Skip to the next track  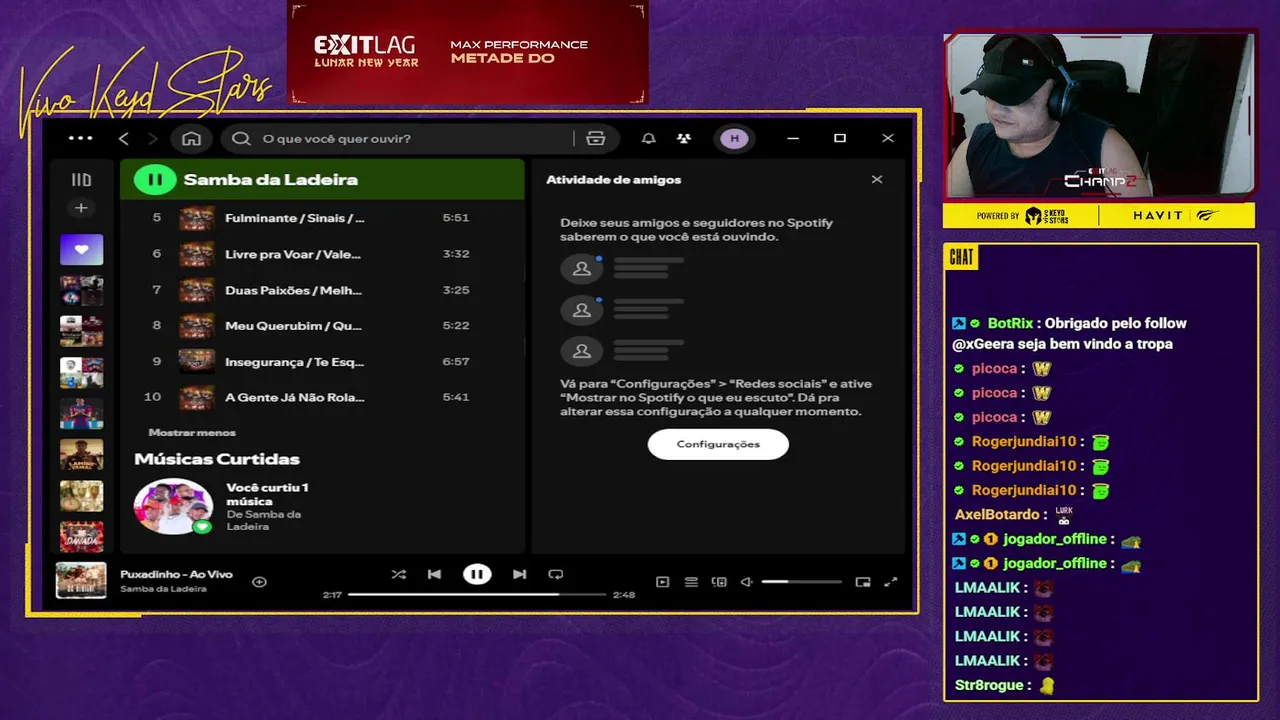pos(519,574)
